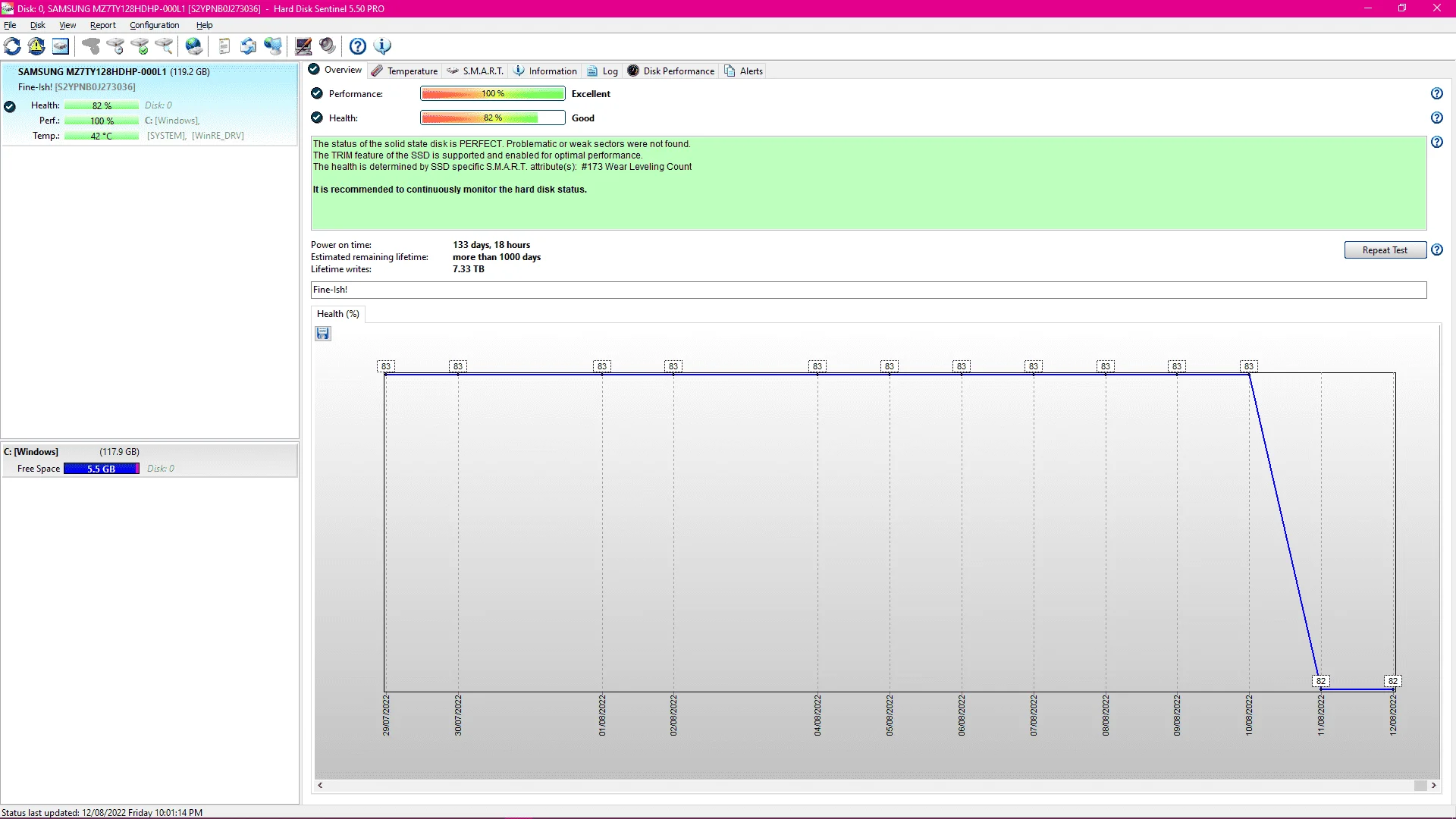Switch to the Overview tab
This screenshot has height=819, width=1456.
pos(336,71)
